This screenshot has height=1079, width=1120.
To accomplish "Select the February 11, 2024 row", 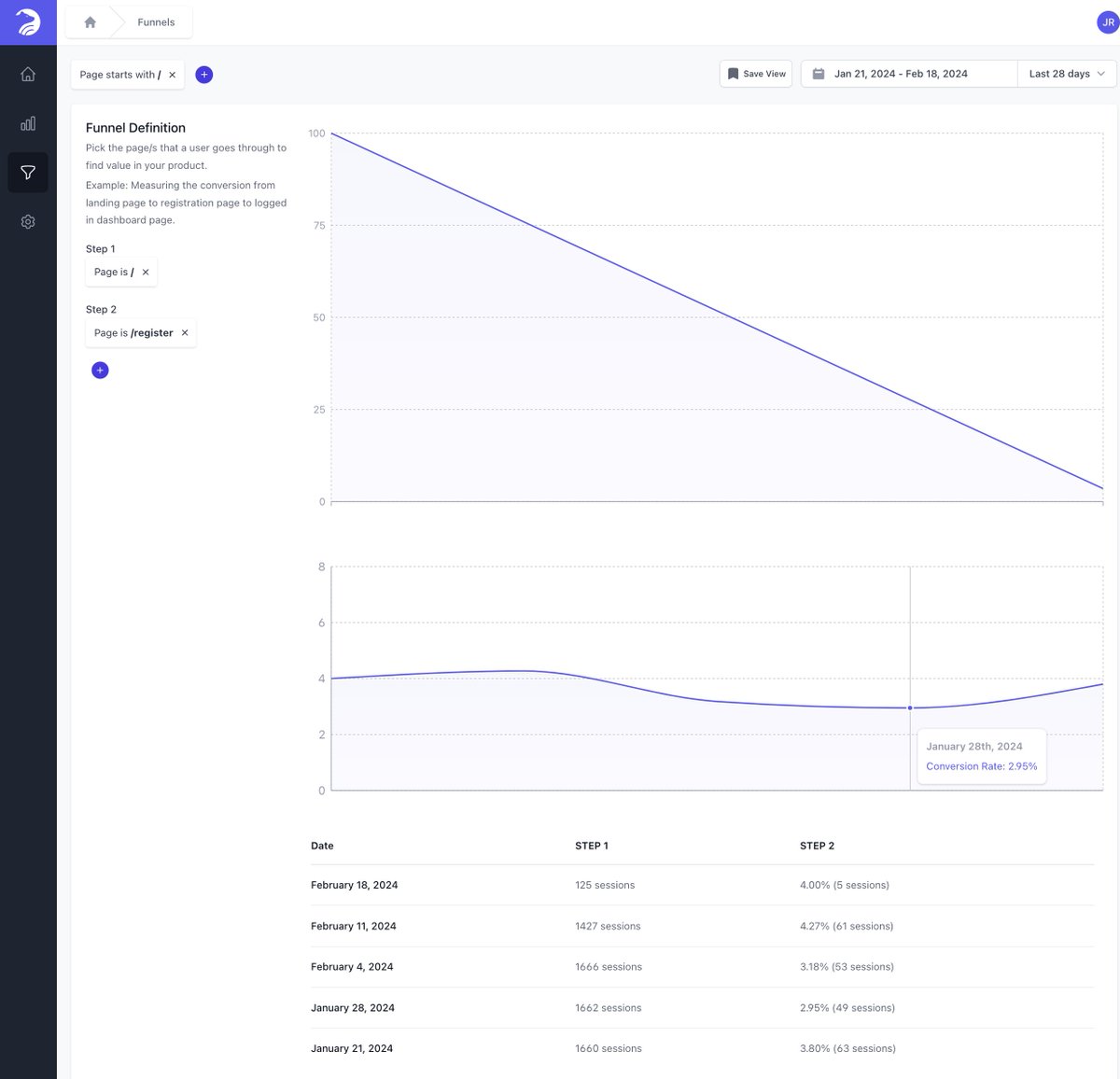I will point(702,926).
